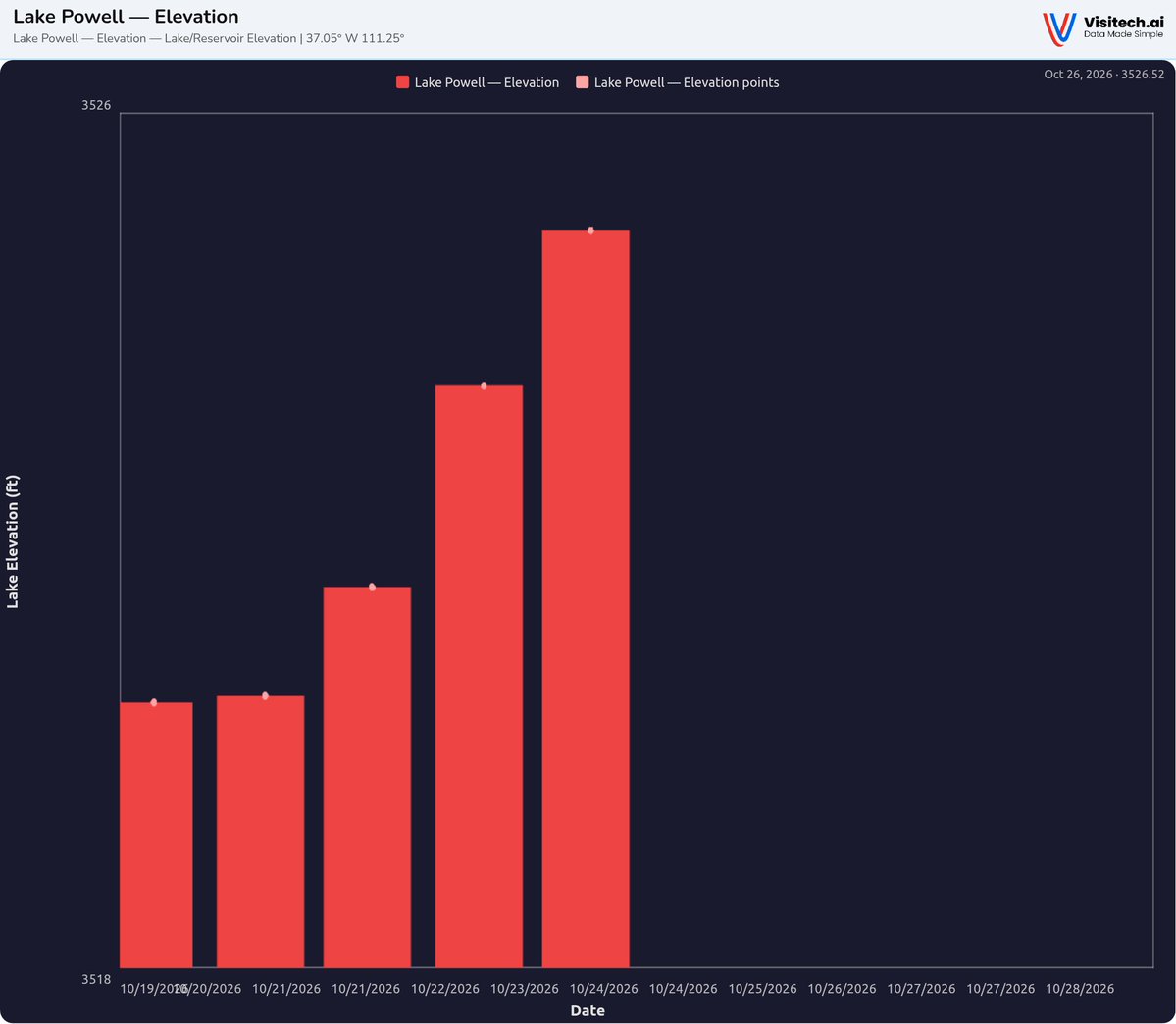The image size is (1176, 1024).
Task: Click the y-axis label 3526
Action: tap(96, 105)
